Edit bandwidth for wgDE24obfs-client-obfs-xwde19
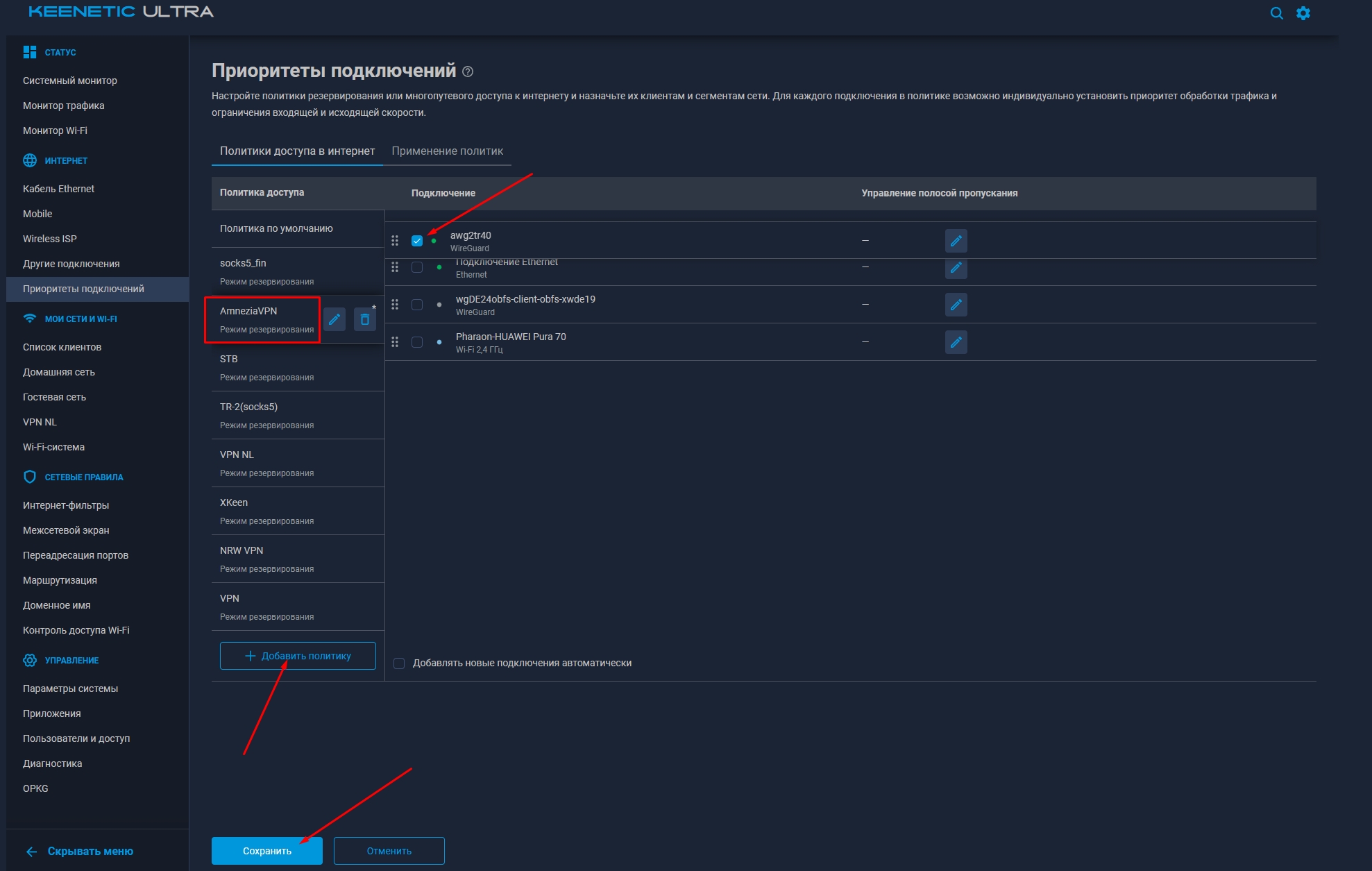1372x871 pixels. [x=956, y=305]
